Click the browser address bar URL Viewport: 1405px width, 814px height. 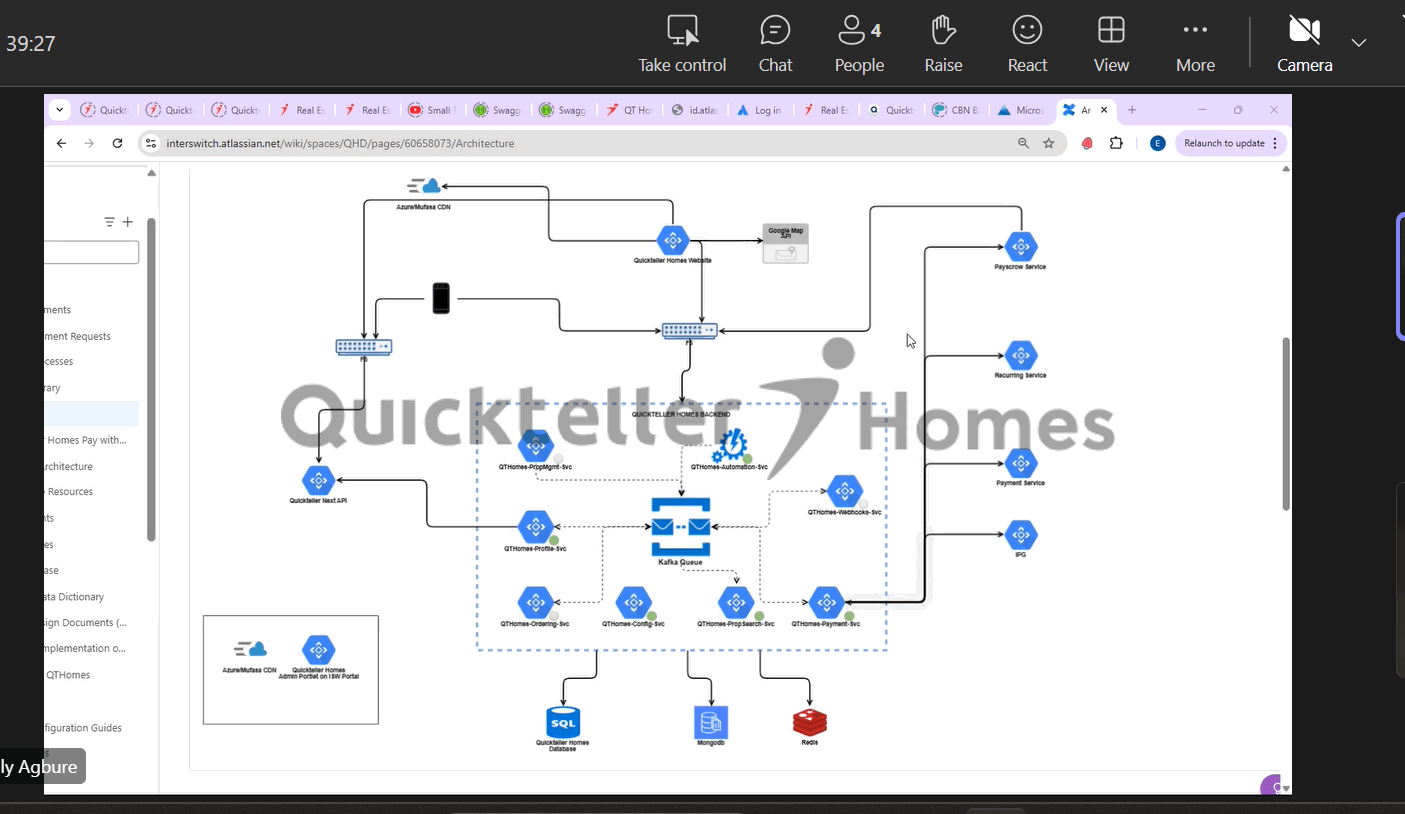tap(340, 143)
